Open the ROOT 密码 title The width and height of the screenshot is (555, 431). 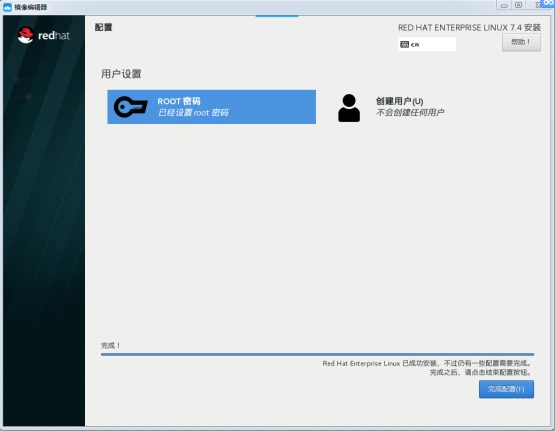coord(179,101)
